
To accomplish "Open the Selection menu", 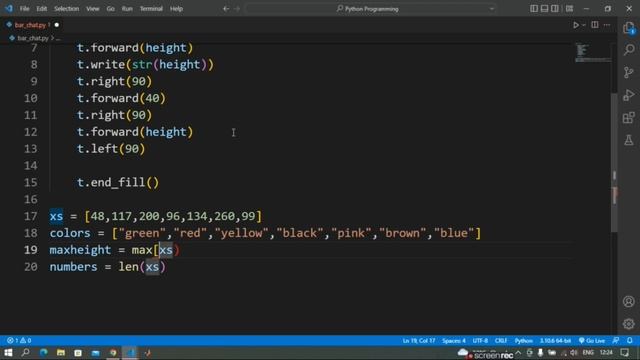I will pos(67,9).
